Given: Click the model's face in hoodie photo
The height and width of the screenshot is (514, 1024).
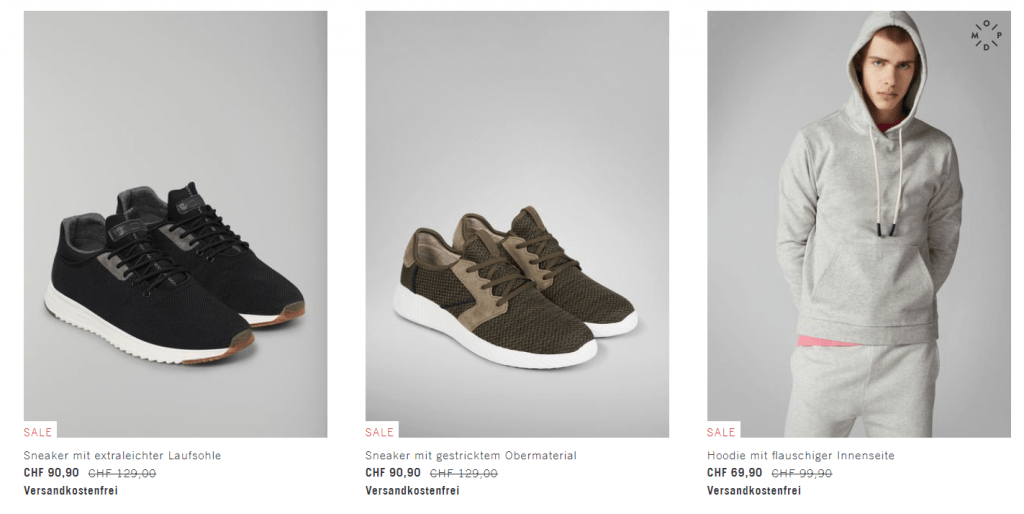Looking at the screenshot, I should (x=889, y=75).
